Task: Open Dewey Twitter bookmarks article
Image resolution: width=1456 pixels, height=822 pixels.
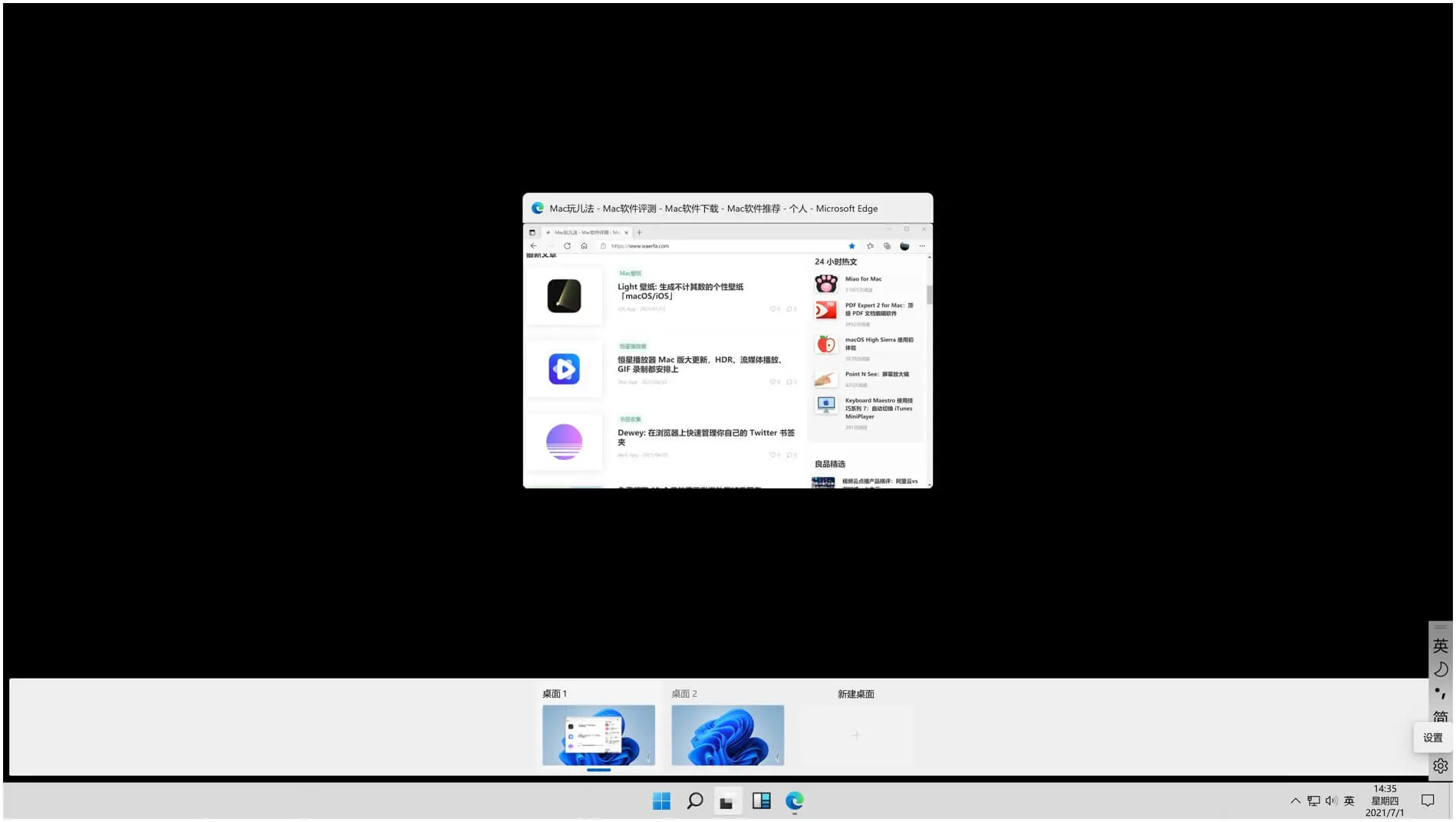Action: pos(706,437)
